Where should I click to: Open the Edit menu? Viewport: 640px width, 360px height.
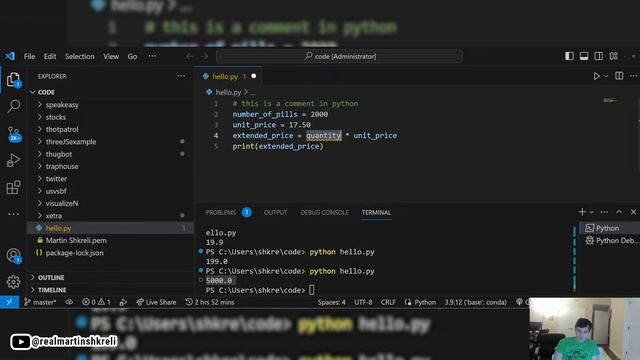[50, 56]
